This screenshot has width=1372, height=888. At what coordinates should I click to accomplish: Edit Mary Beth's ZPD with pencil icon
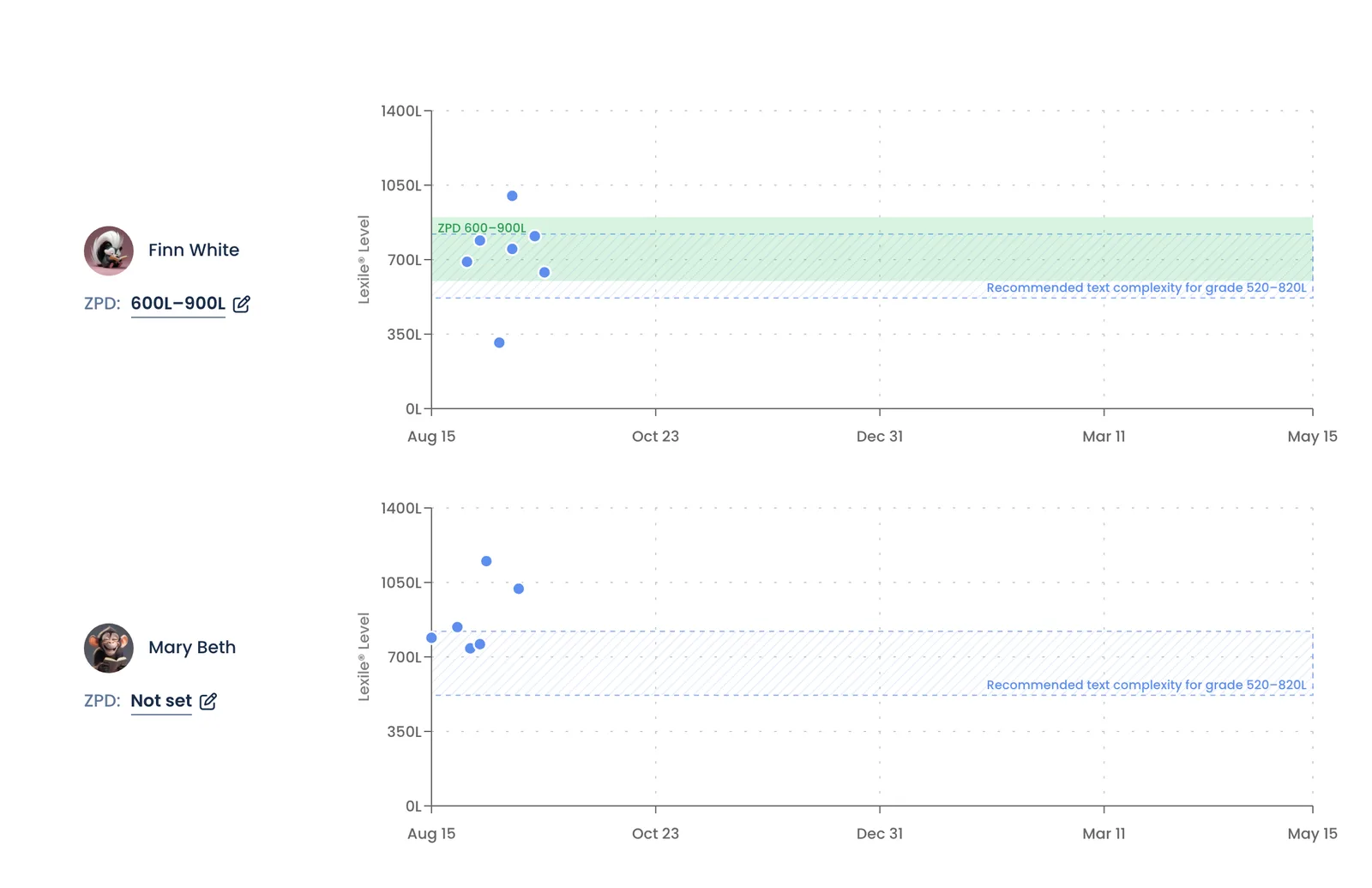[x=208, y=701]
